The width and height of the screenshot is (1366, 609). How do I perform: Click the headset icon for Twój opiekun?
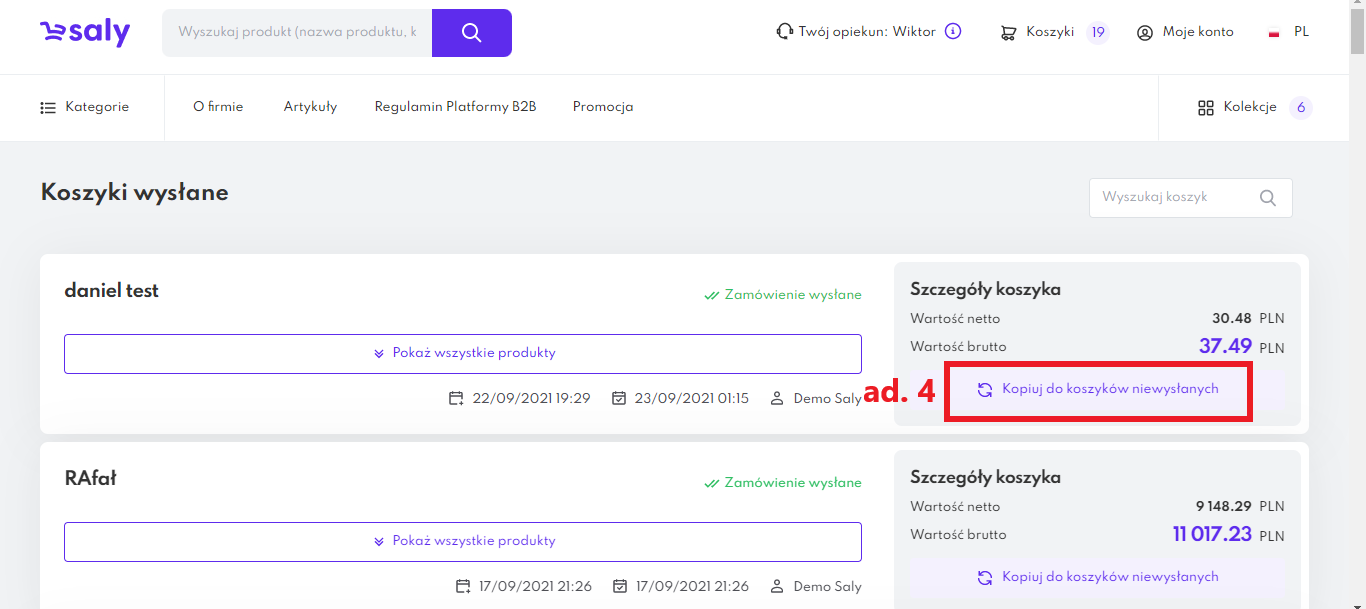click(785, 32)
